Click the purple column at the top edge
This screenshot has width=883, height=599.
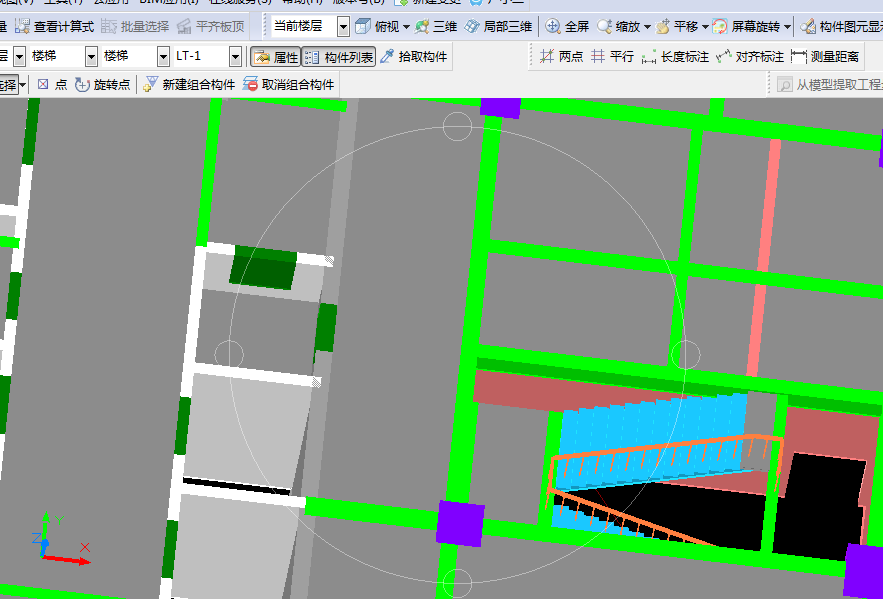coord(501,108)
